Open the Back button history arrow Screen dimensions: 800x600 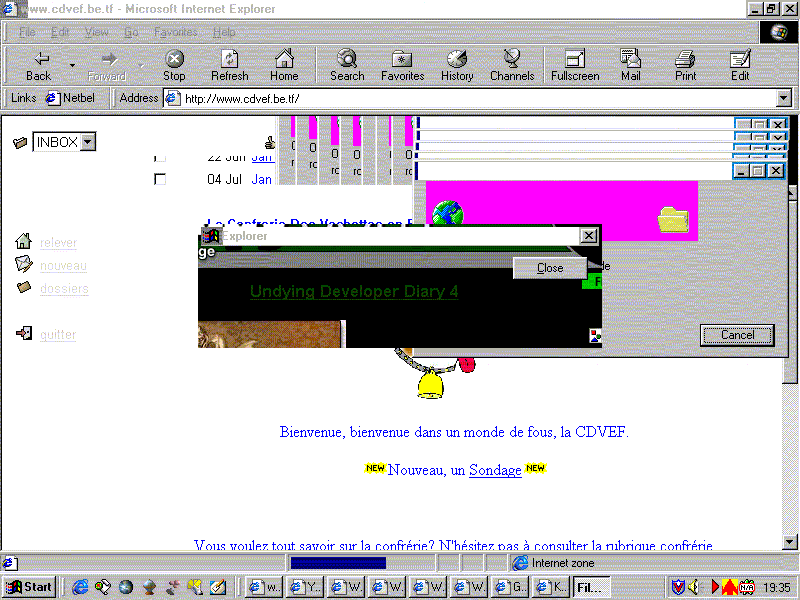pos(72,66)
